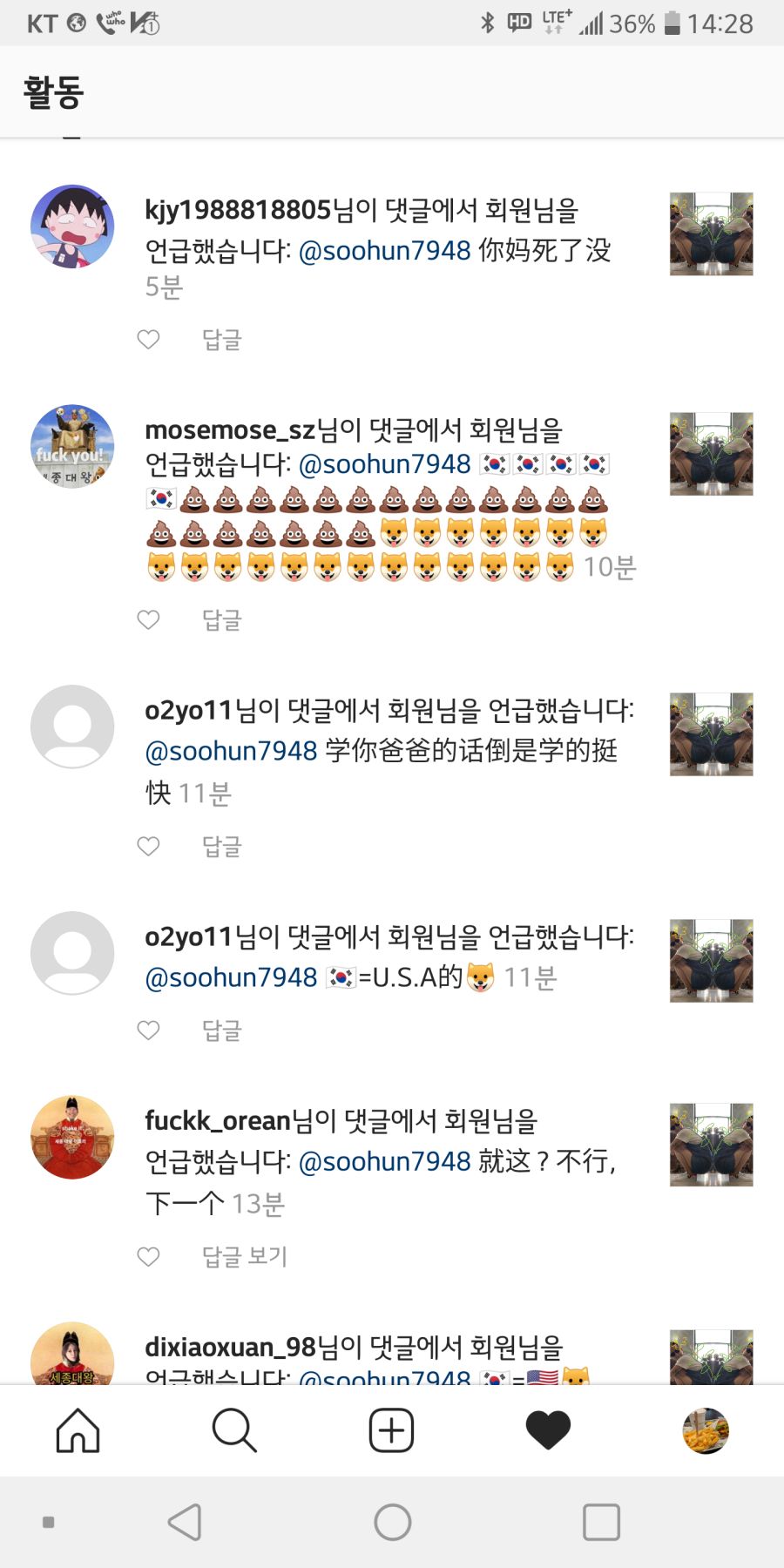Image resolution: width=784 pixels, height=1568 pixels.
Task: Tap the new post plus icon
Action: pos(391,1430)
